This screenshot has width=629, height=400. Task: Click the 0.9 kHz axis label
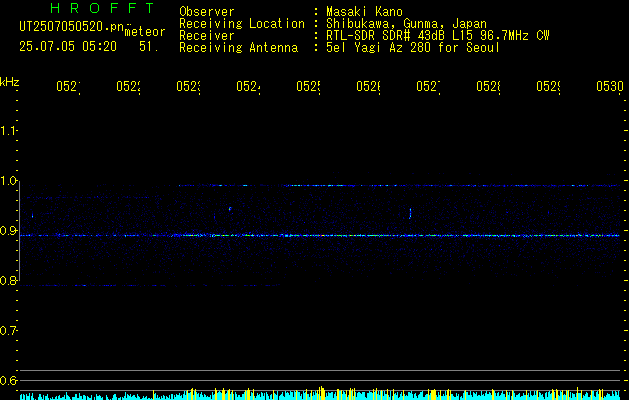click(9, 231)
